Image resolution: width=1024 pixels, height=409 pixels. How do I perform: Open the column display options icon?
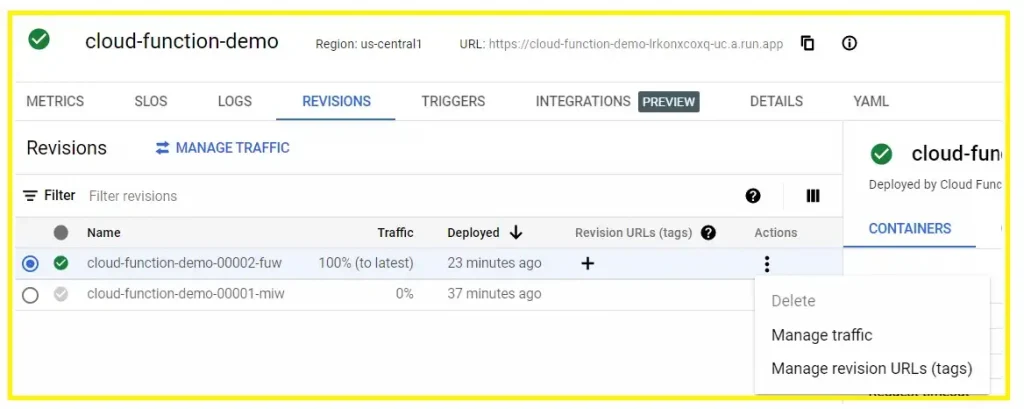pyautogui.click(x=813, y=196)
